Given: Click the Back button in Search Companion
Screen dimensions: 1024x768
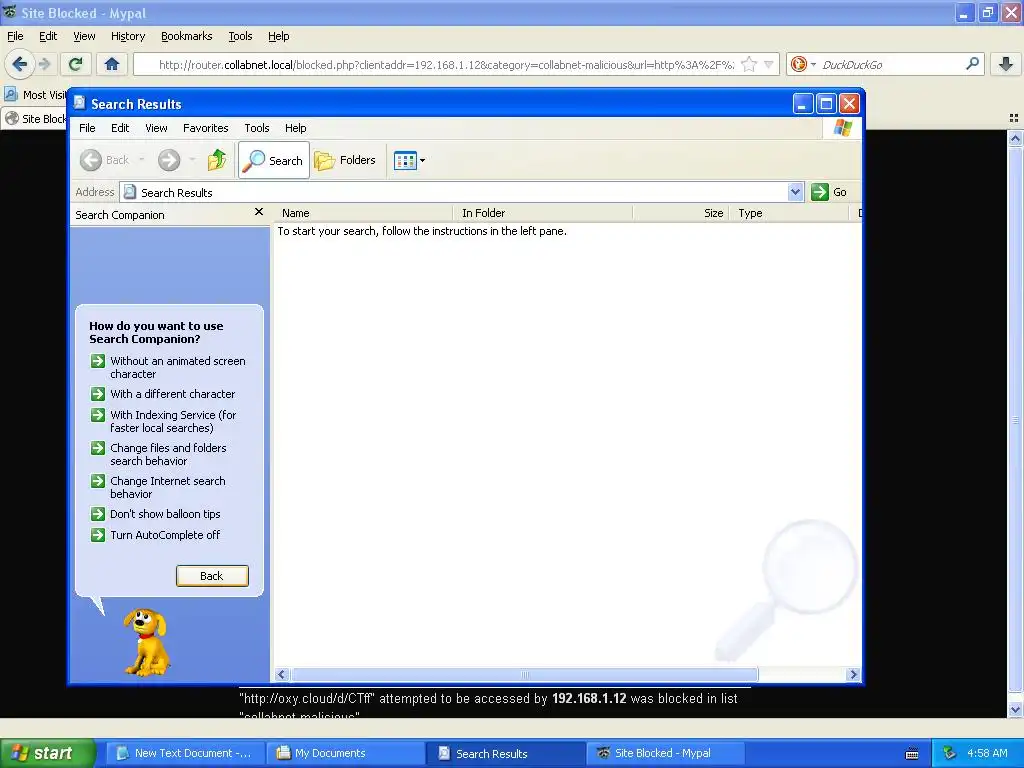Looking at the screenshot, I should tap(212, 576).
